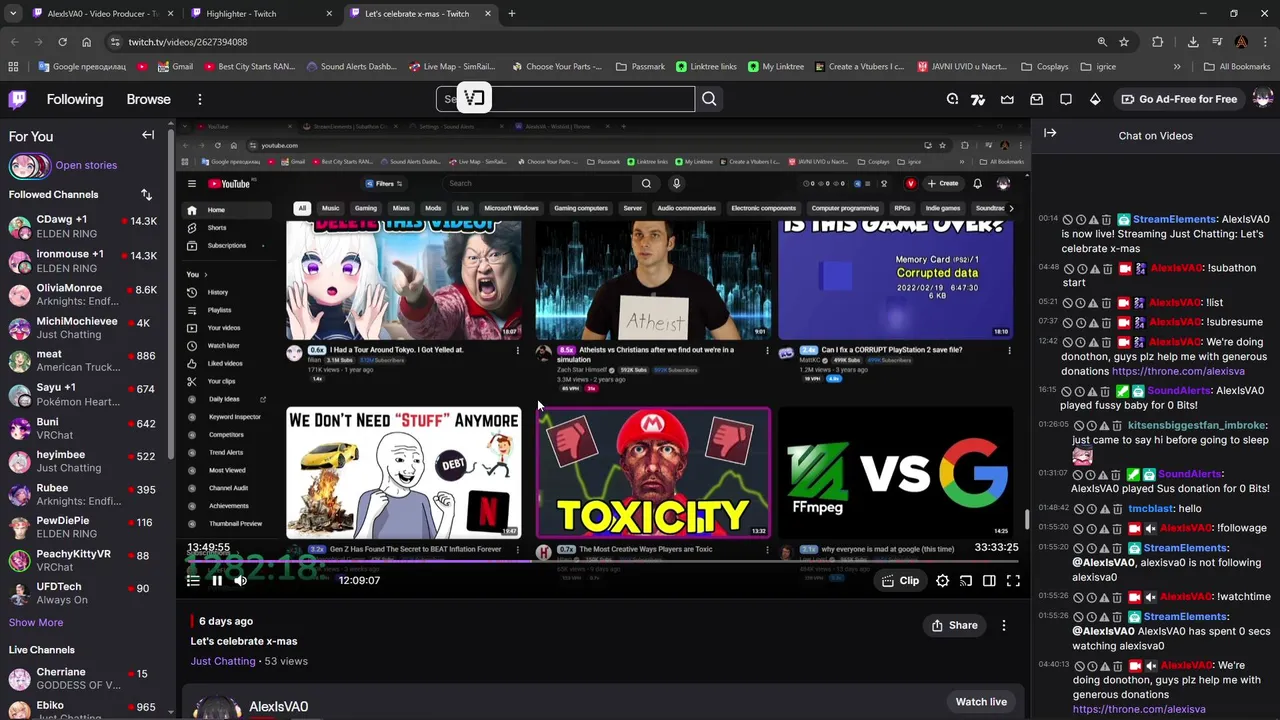Seek the video using the progress bar
Screen dimensions: 1280x720
pos(602,561)
